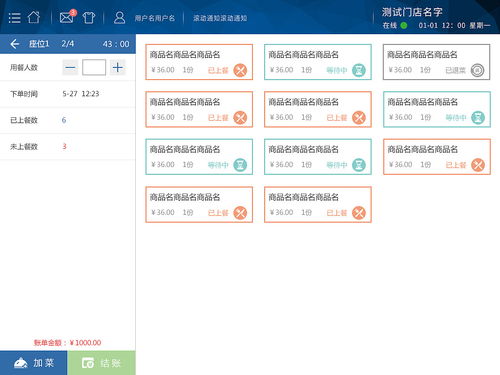Click the 未上餐数 value 3
Image resolution: width=500 pixels, height=375 pixels.
click(64, 146)
